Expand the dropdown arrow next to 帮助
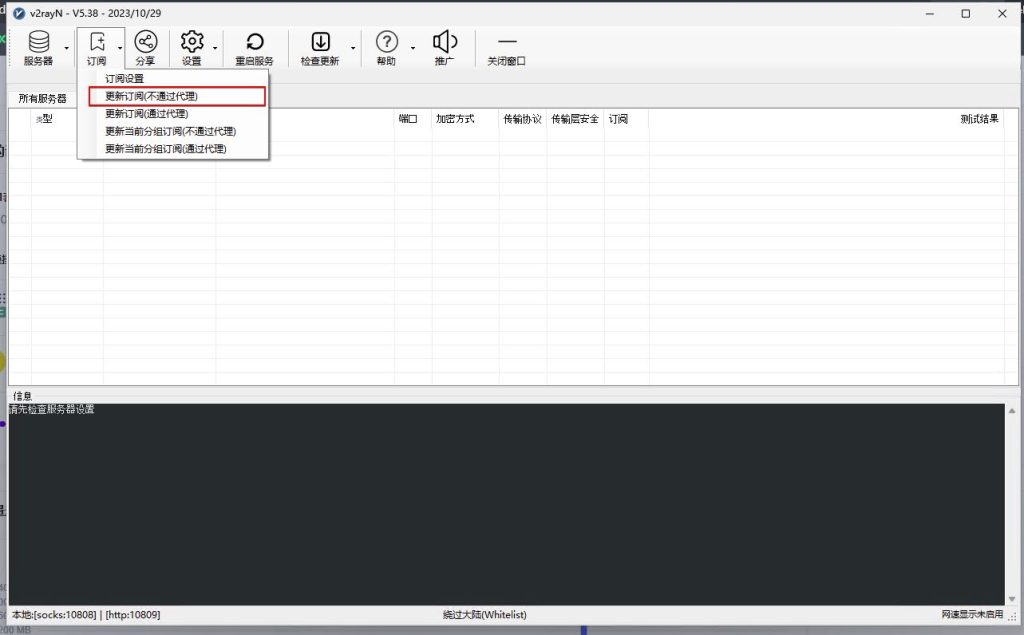 [x=413, y=48]
